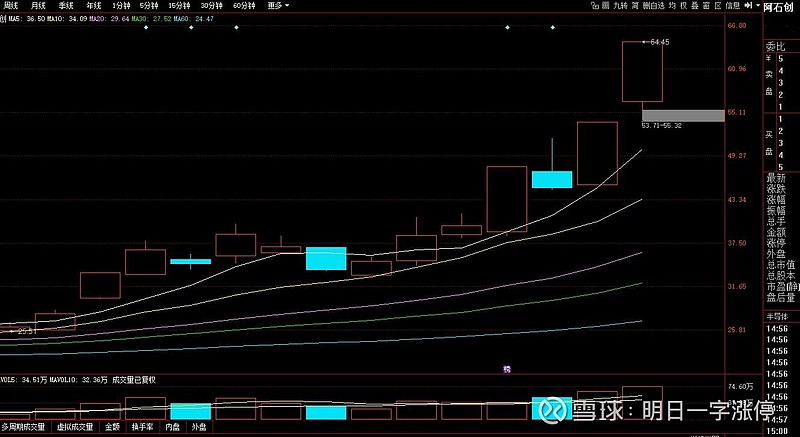Select the 60分钟 period tab
Screen dimensions: 800x437
(243, 6)
